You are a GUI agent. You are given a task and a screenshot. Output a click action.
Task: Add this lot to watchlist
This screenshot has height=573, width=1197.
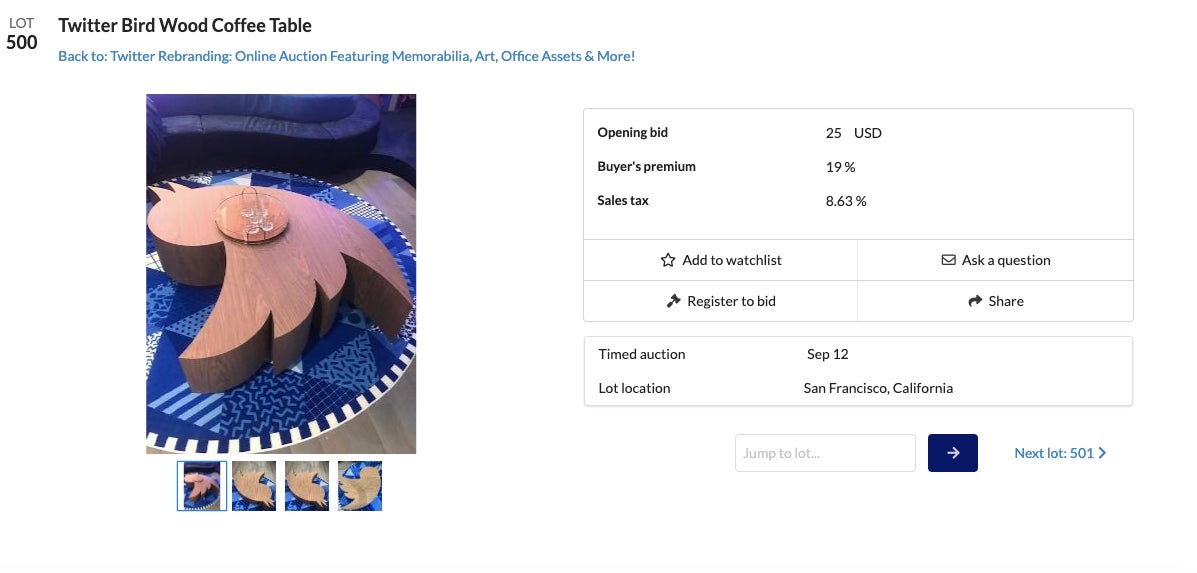click(x=731, y=260)
